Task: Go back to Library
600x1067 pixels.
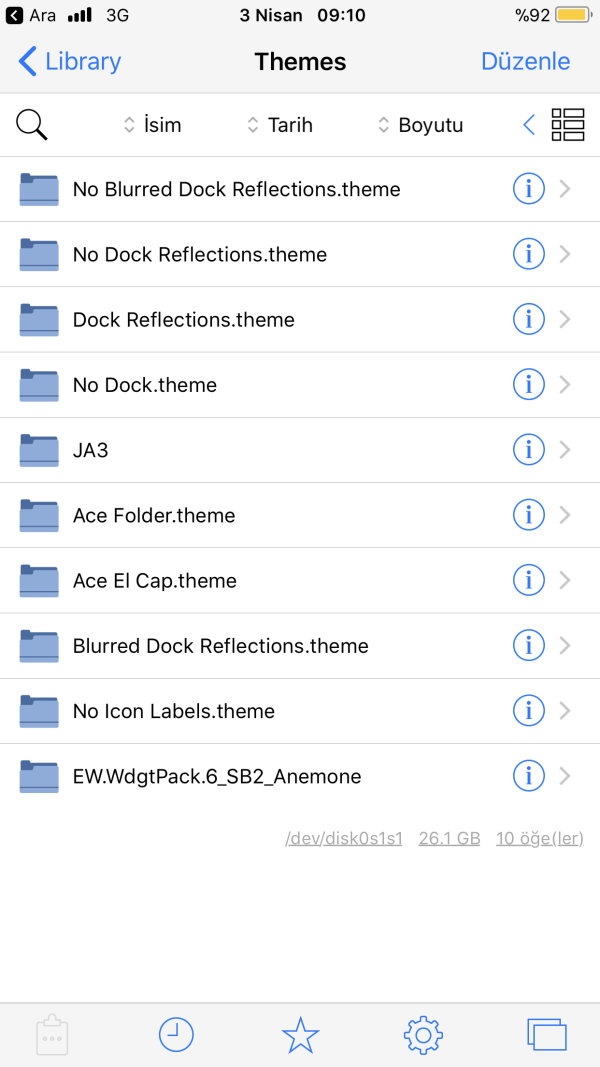Action: pos(70,61)
